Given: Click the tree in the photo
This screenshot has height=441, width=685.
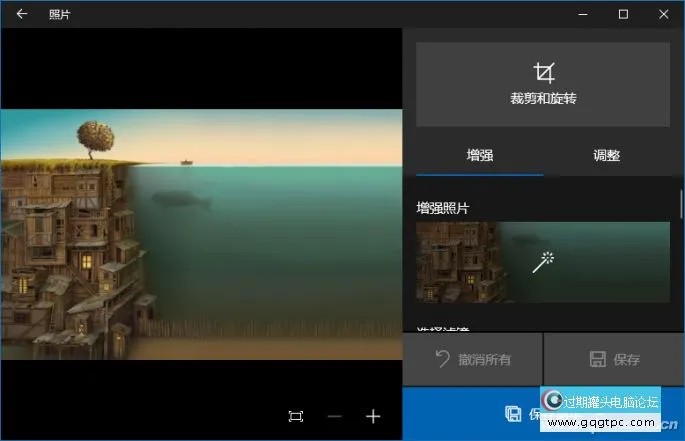Looking at the screenshot, I should point(95,138).
